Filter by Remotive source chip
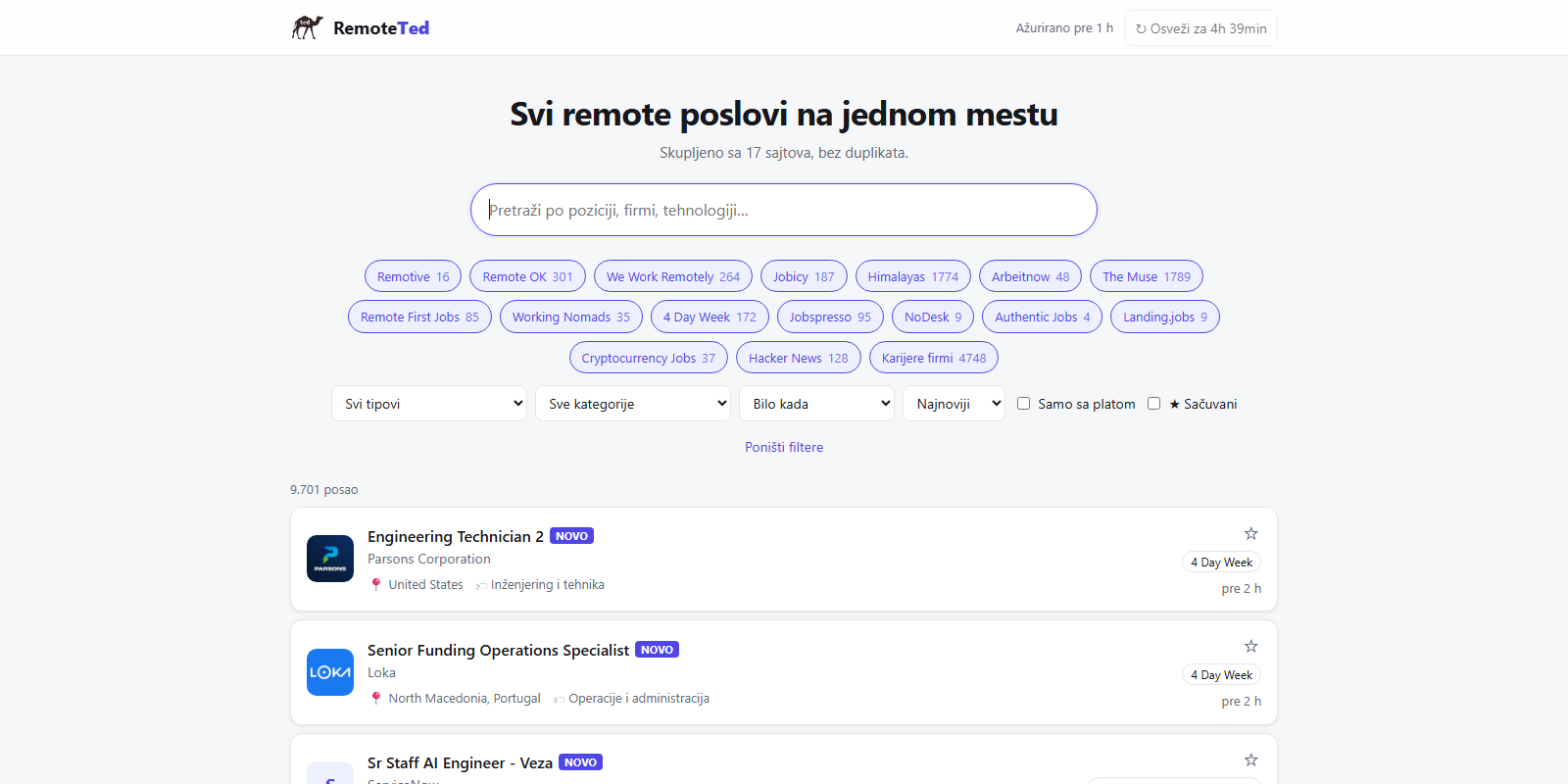This screenshot has height=784, width=1568. coord(413,276)
